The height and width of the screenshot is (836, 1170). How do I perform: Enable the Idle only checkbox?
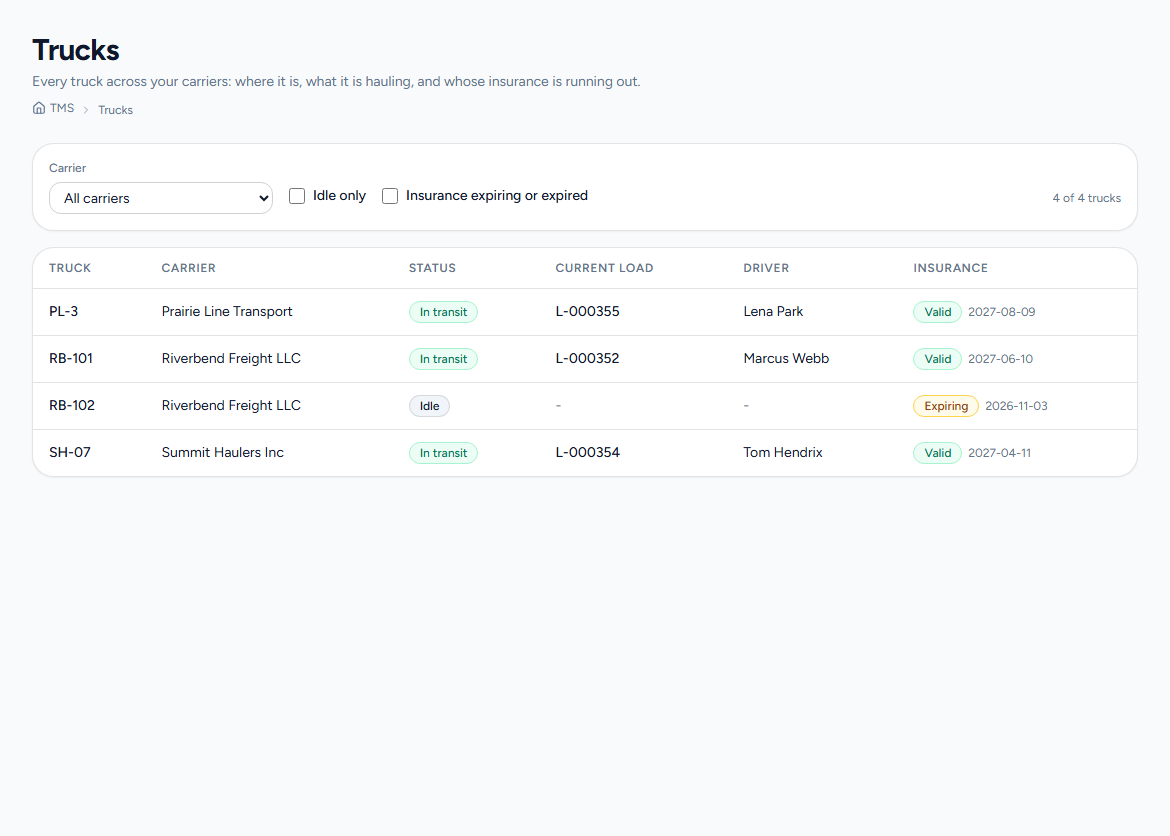click(297, 196)
